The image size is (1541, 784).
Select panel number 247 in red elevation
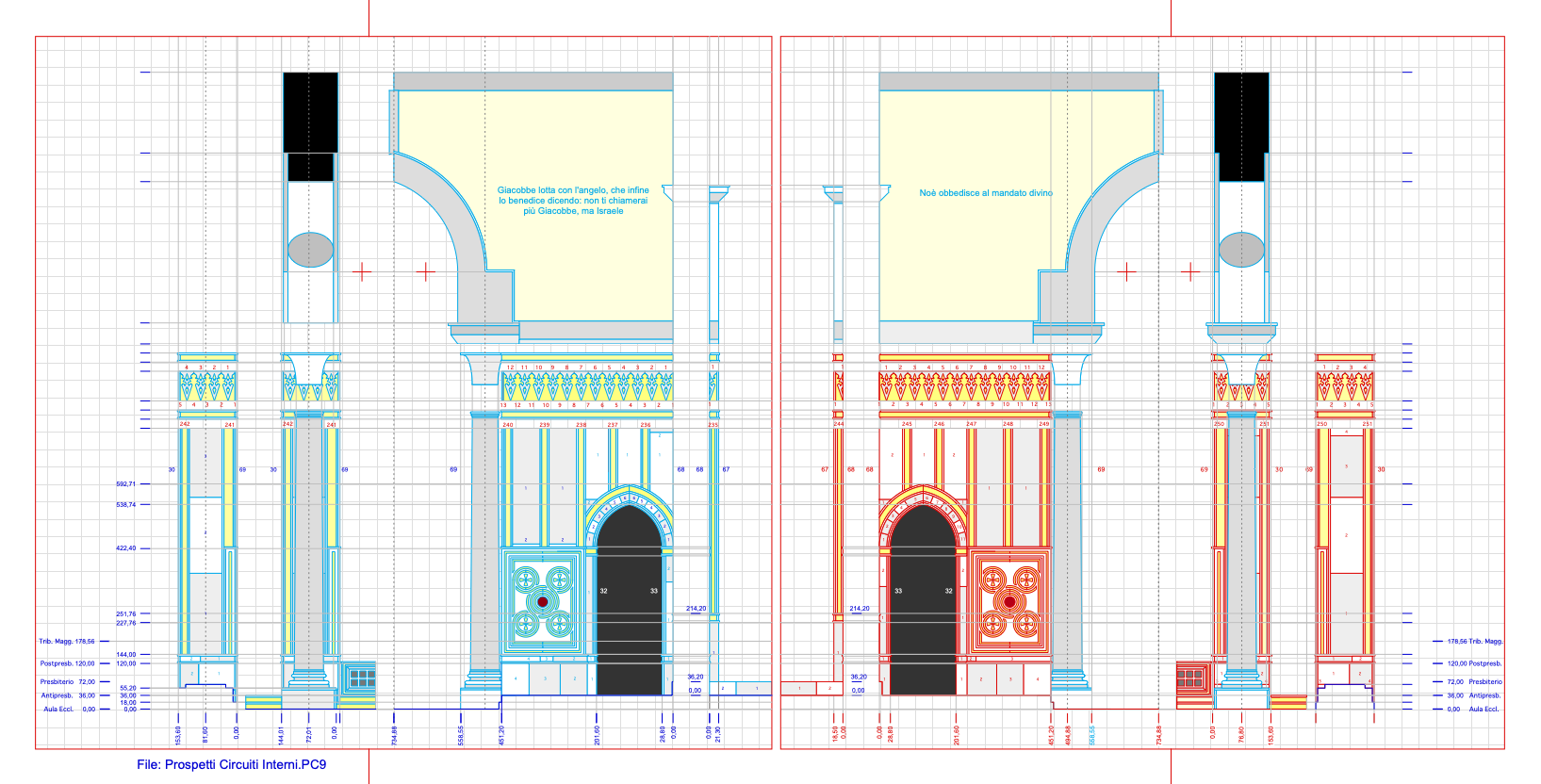click(971, 424)
